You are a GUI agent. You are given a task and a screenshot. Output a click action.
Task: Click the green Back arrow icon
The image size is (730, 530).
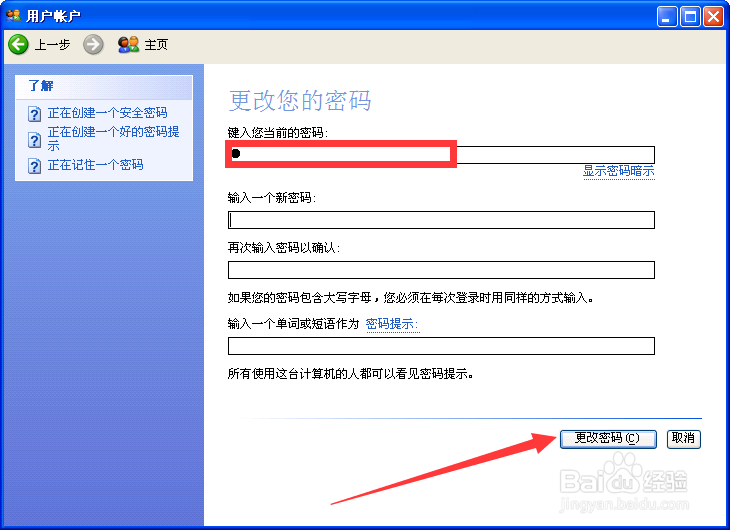point(18,45)
